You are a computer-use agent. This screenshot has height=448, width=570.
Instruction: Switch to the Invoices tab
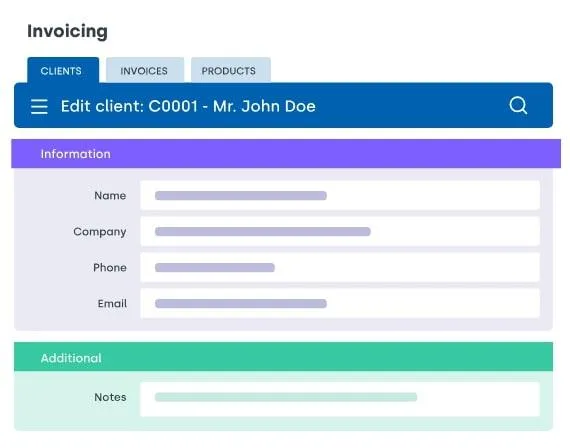tap(145, 71)
